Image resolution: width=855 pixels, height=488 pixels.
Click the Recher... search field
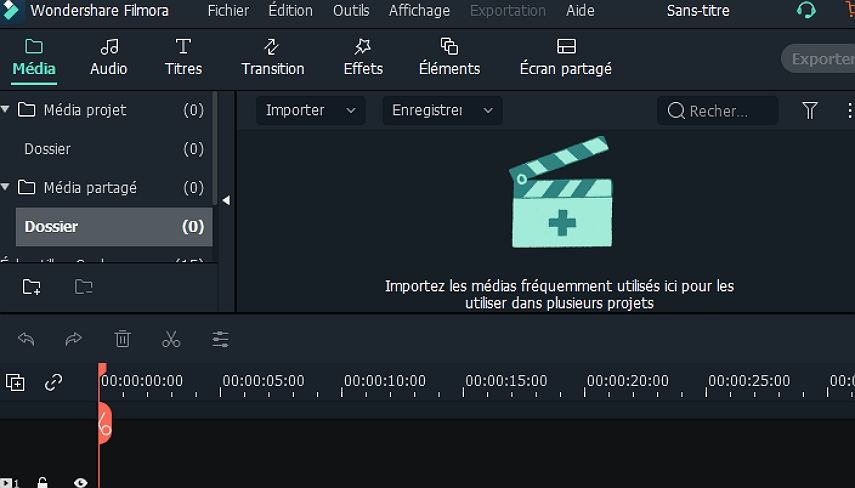point(718,111)
